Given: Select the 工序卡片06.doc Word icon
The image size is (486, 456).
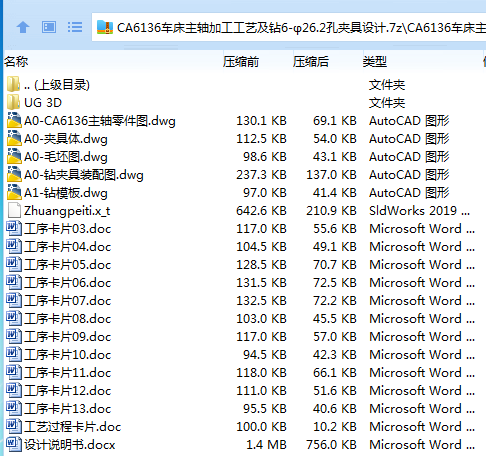Looking at the screenshot, I should click(14, 282).
